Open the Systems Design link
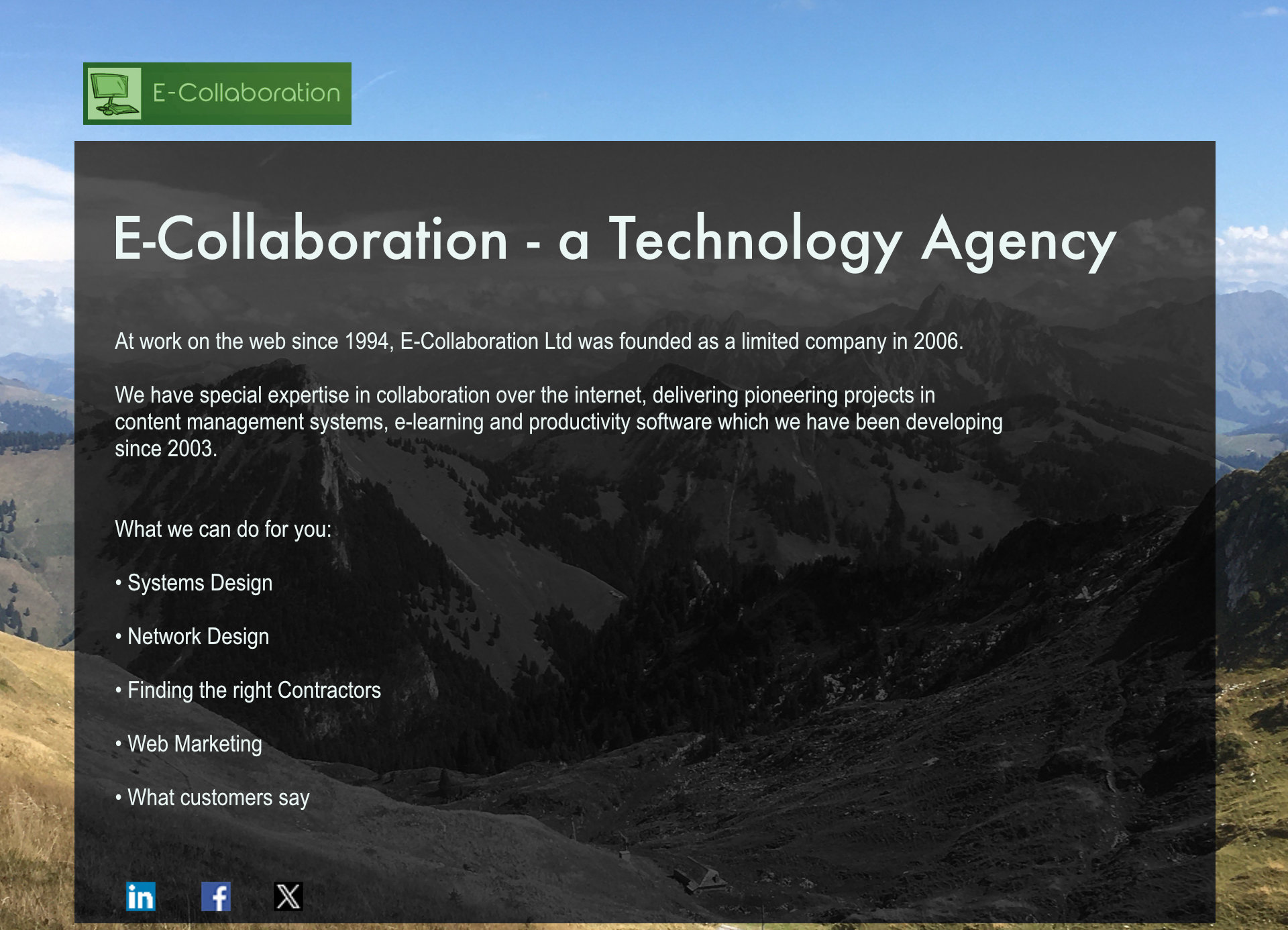The height and width of the screenshot is (930, 1288). pos(200,583)
